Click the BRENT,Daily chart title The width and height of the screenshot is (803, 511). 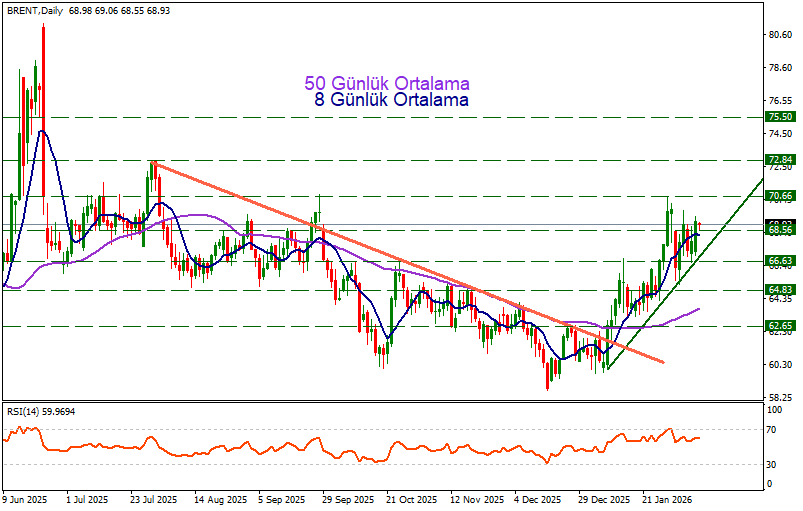(x=39, y=9)
